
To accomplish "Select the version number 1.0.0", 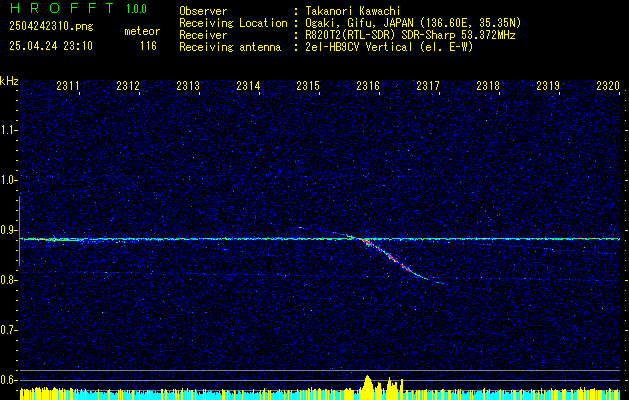I will 136,8.
